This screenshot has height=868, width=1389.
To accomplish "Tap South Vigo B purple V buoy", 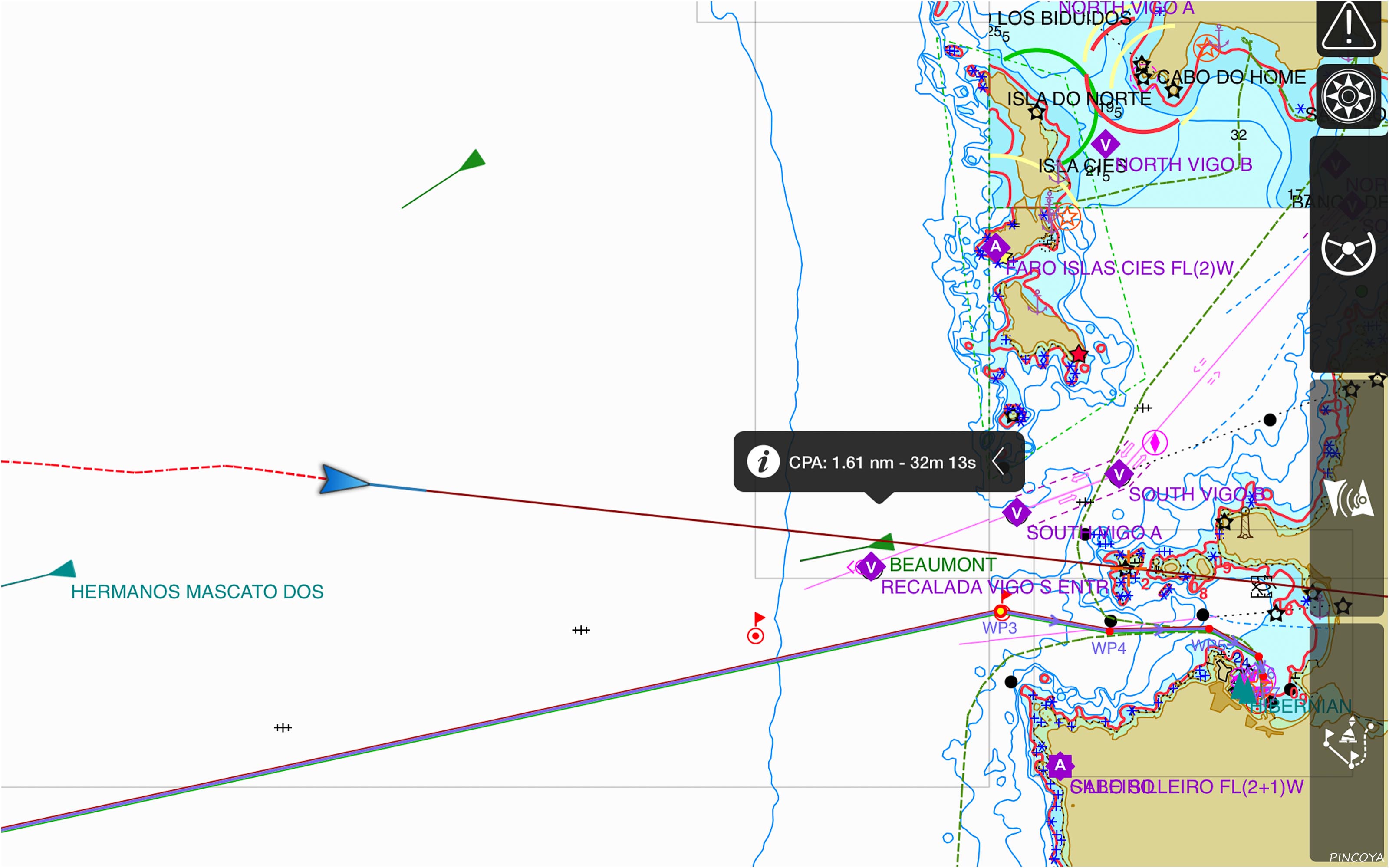I will (x=1119, y=474).
